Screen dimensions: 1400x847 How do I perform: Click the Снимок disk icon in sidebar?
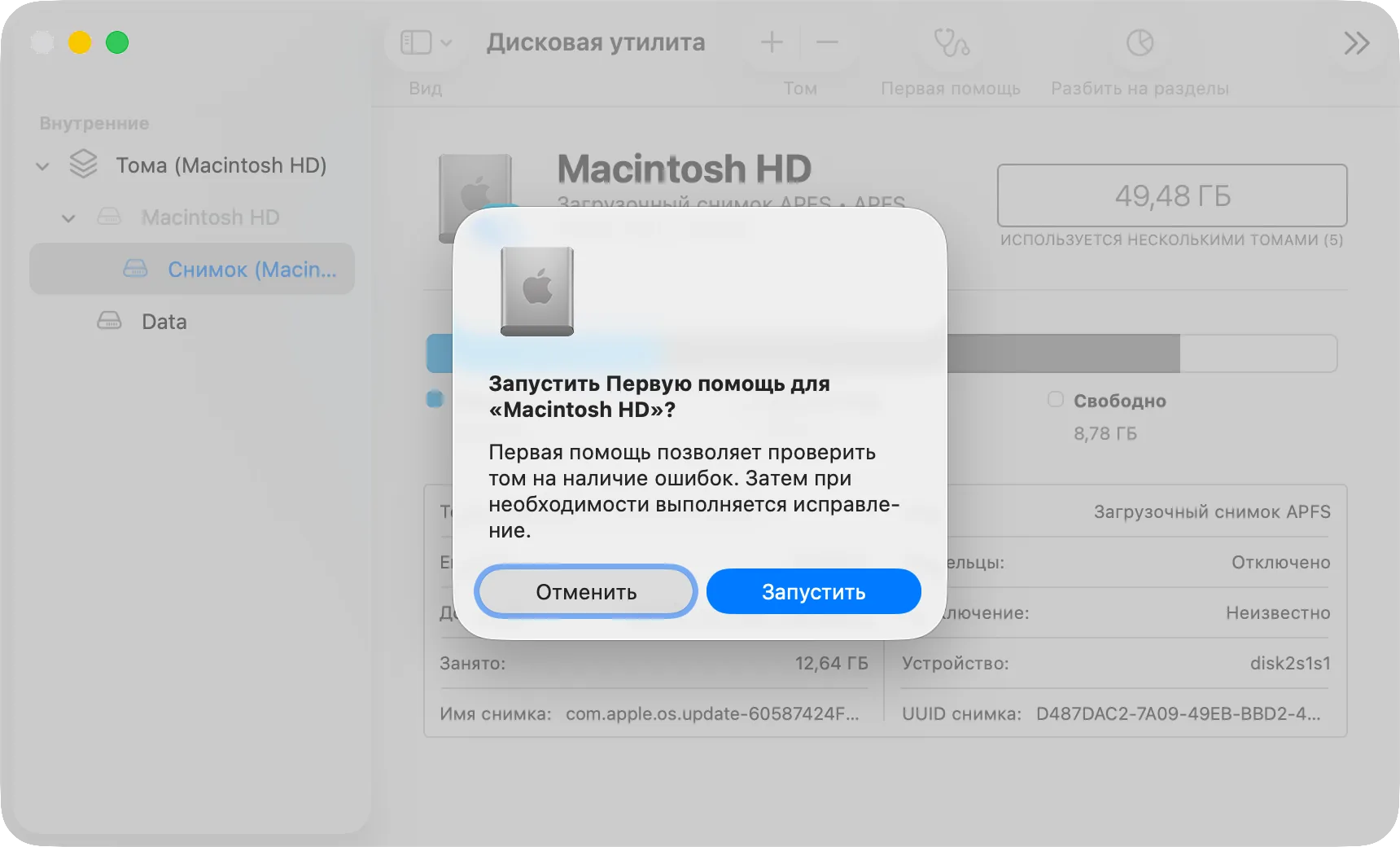[x=135, y=268]
